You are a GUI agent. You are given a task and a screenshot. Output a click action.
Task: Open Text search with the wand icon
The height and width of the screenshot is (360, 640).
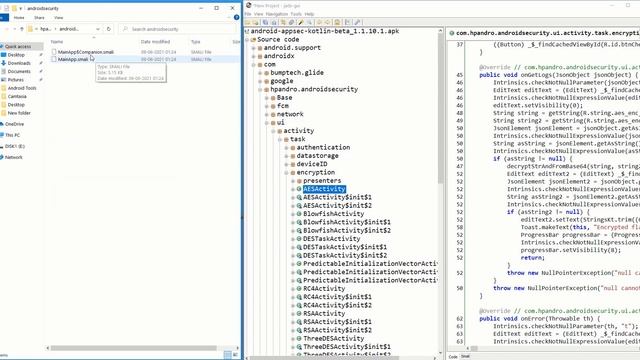(301, 22)
